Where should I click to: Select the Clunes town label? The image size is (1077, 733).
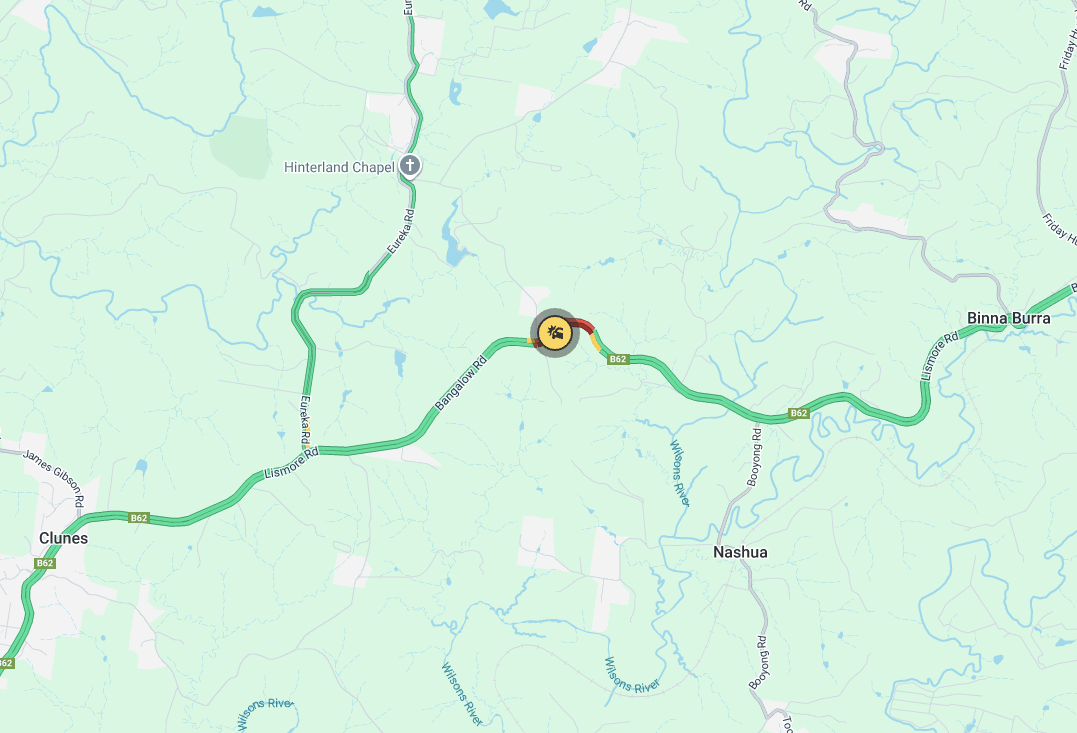pyautogui.click(x=63, y=538)
